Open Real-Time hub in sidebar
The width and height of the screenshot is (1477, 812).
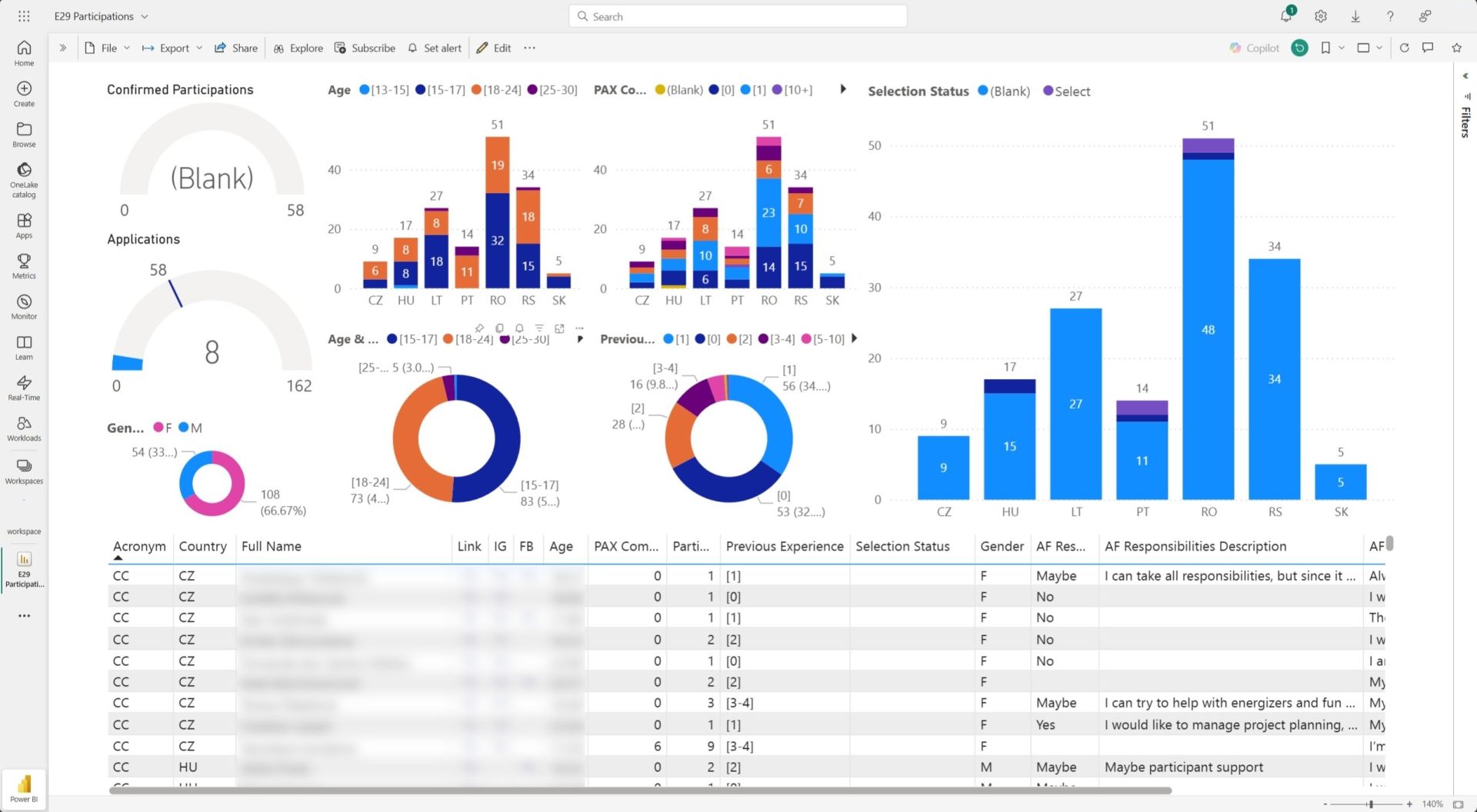(x=24, y=388)
